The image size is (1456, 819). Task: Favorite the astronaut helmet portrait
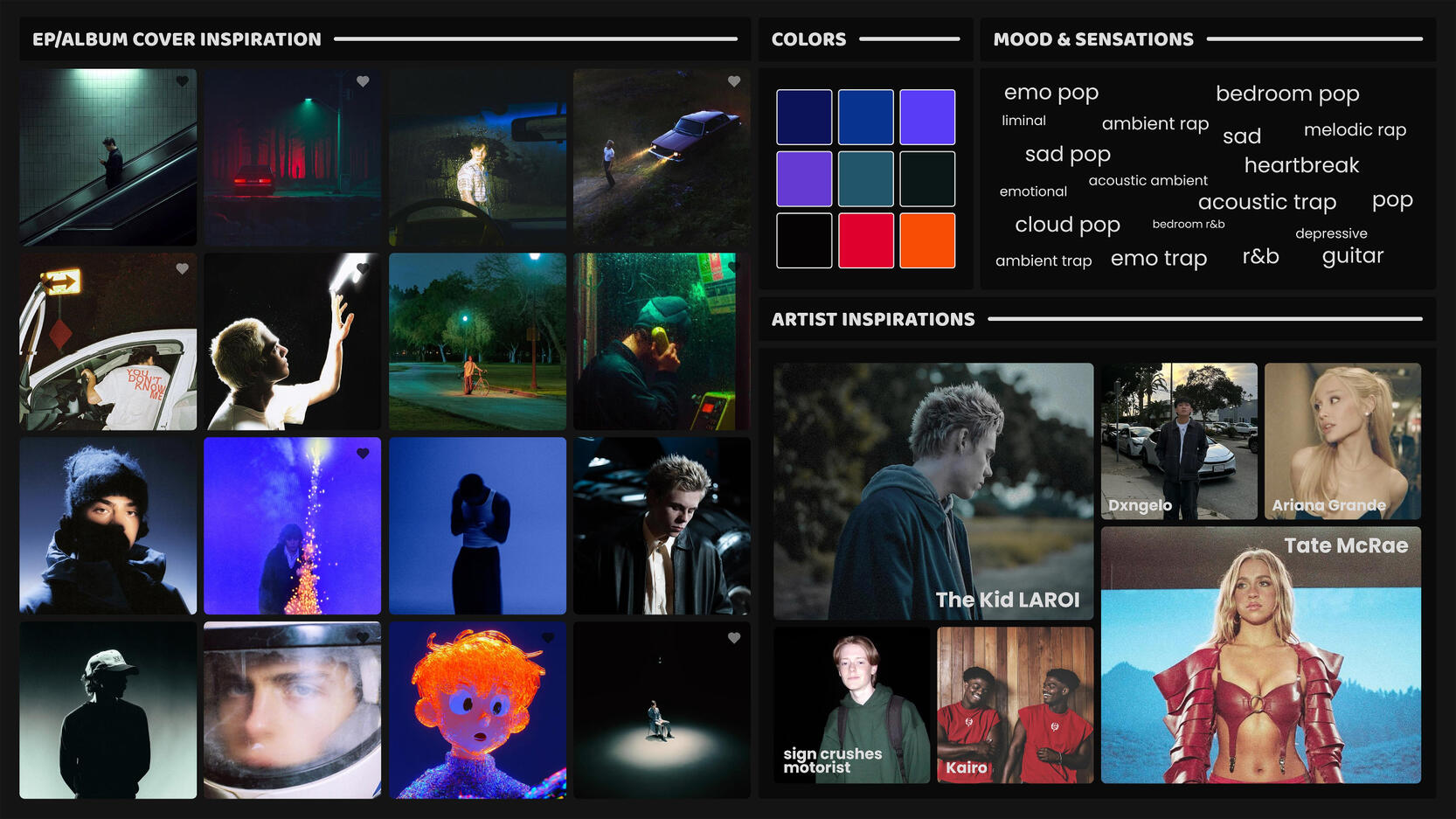(364, 639)
